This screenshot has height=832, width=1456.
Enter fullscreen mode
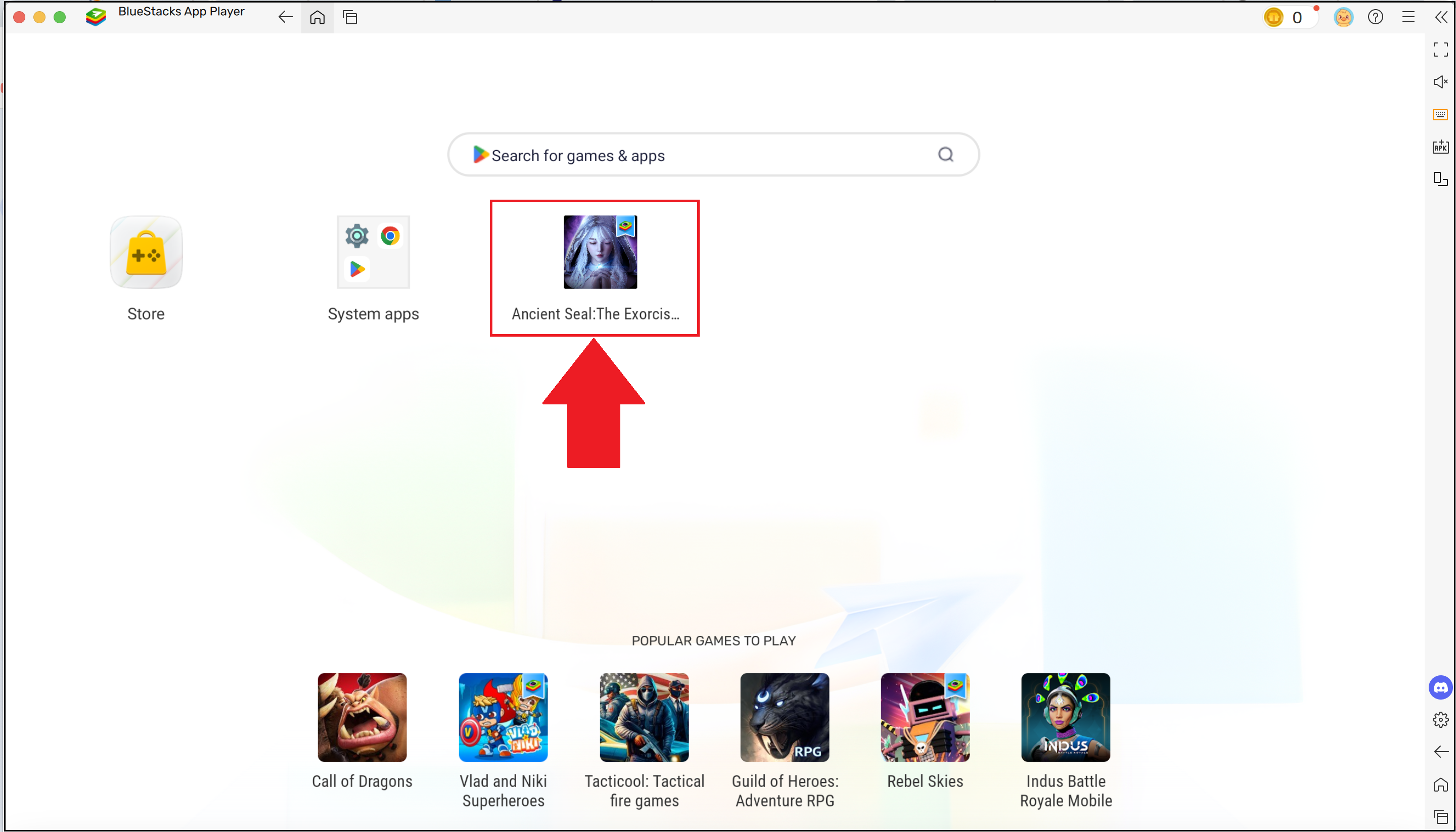[1439, 50]
